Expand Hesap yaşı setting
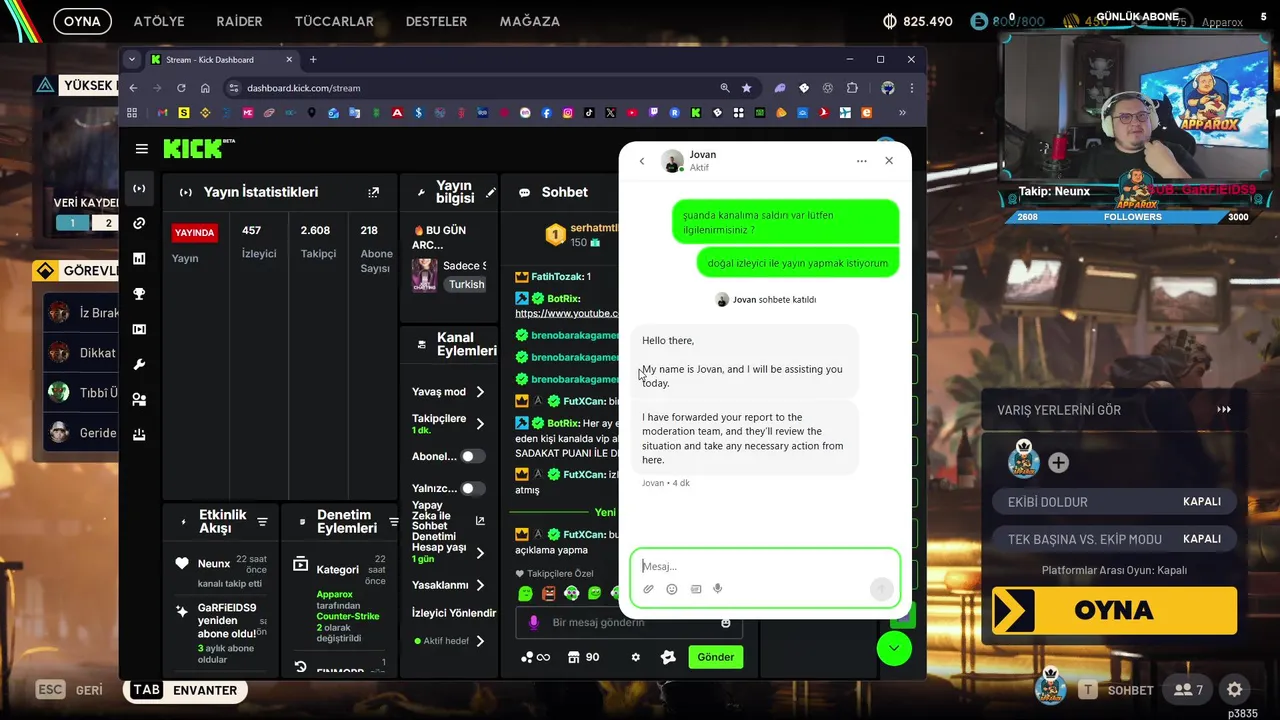 [x=480, y=553]
